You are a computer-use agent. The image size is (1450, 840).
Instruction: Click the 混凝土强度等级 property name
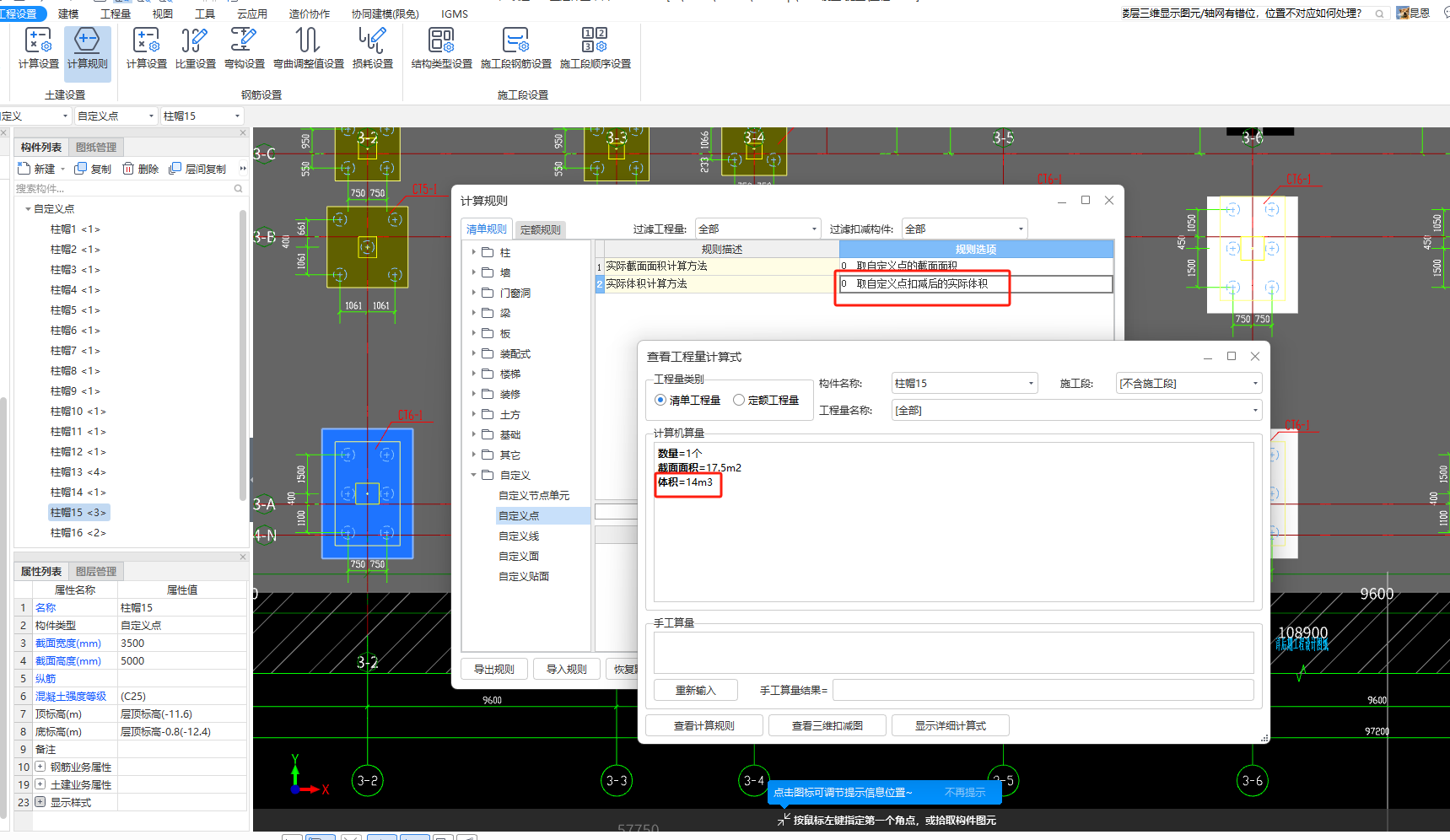pyautogui.click(x=71, y=696)
